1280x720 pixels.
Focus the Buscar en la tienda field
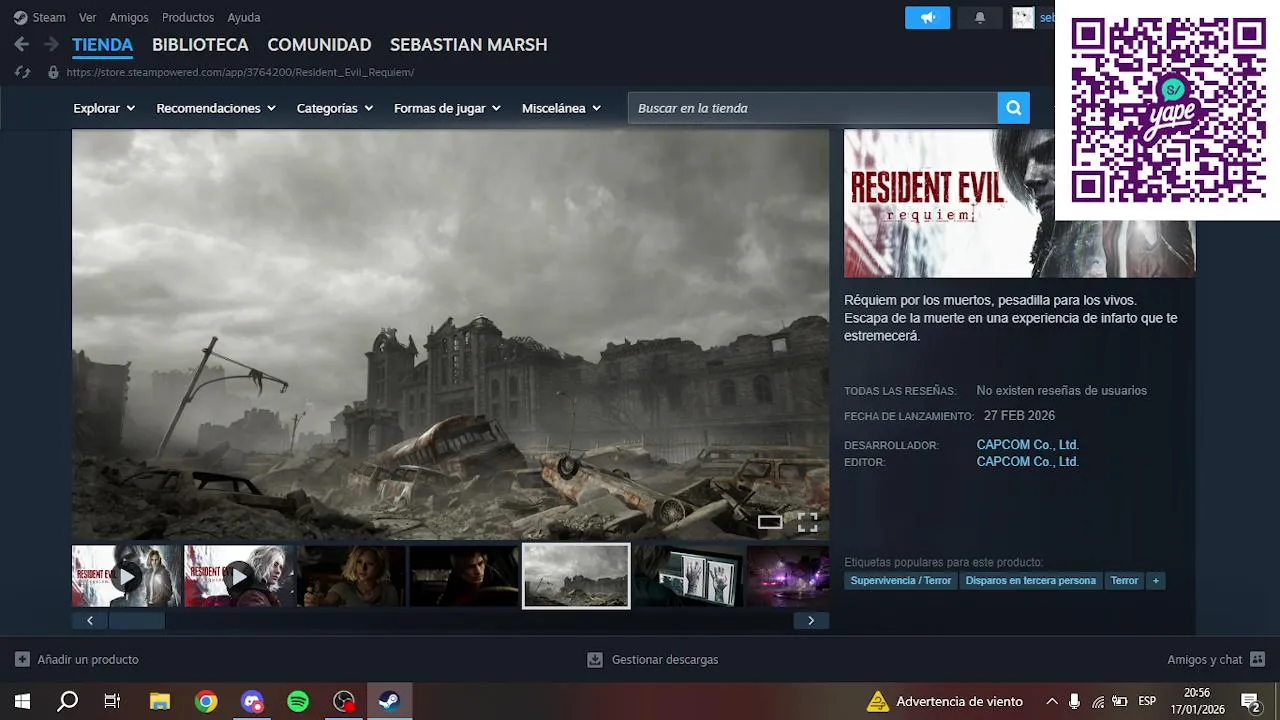point(813,108)
